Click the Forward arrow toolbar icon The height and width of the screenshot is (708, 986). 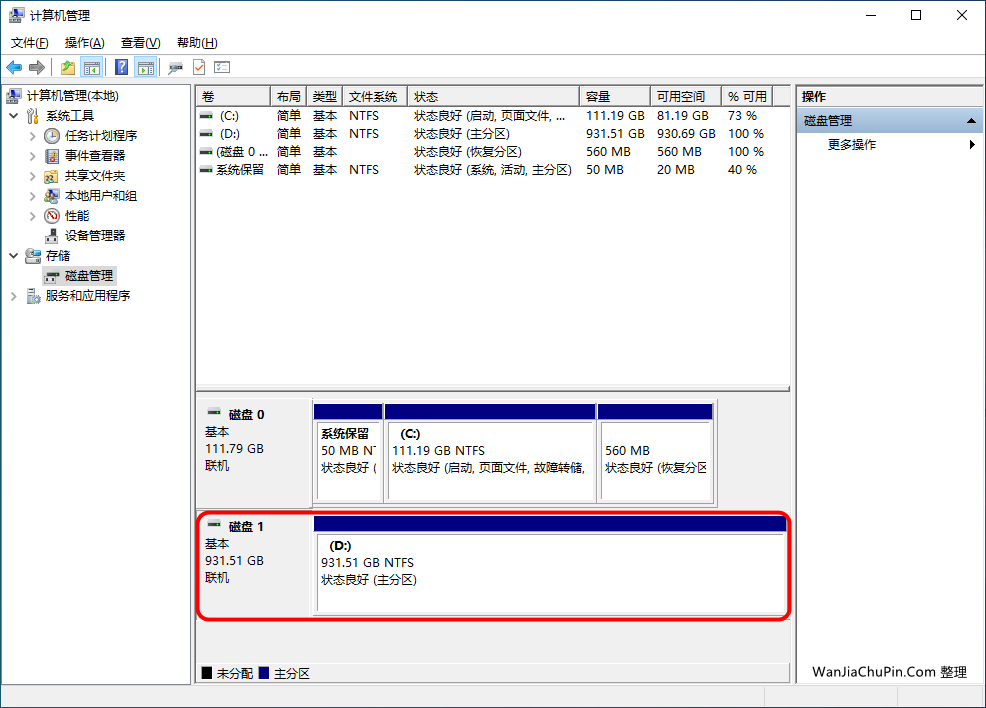pos(37,67)
